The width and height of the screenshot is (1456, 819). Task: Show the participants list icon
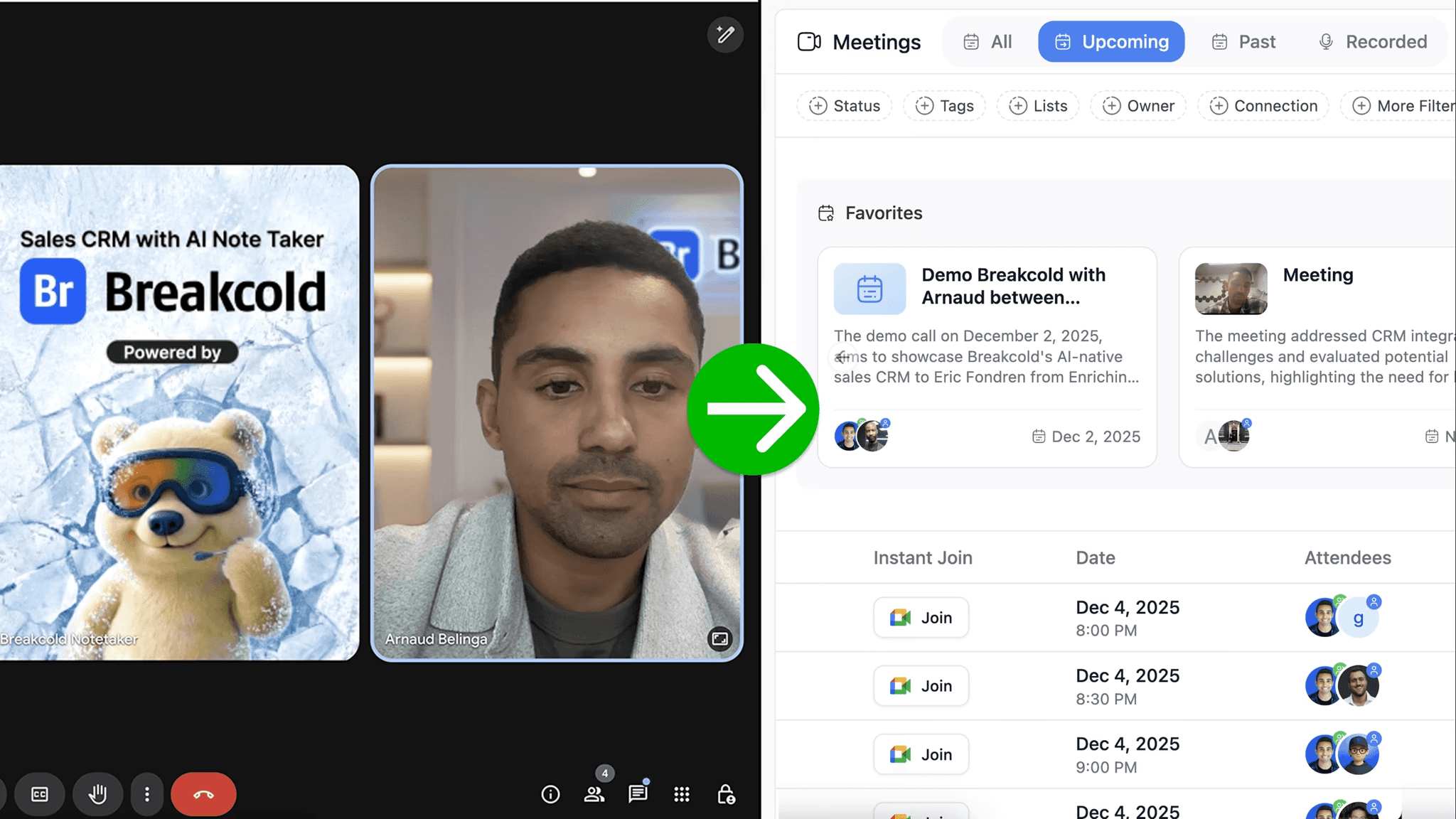[595, 794]
